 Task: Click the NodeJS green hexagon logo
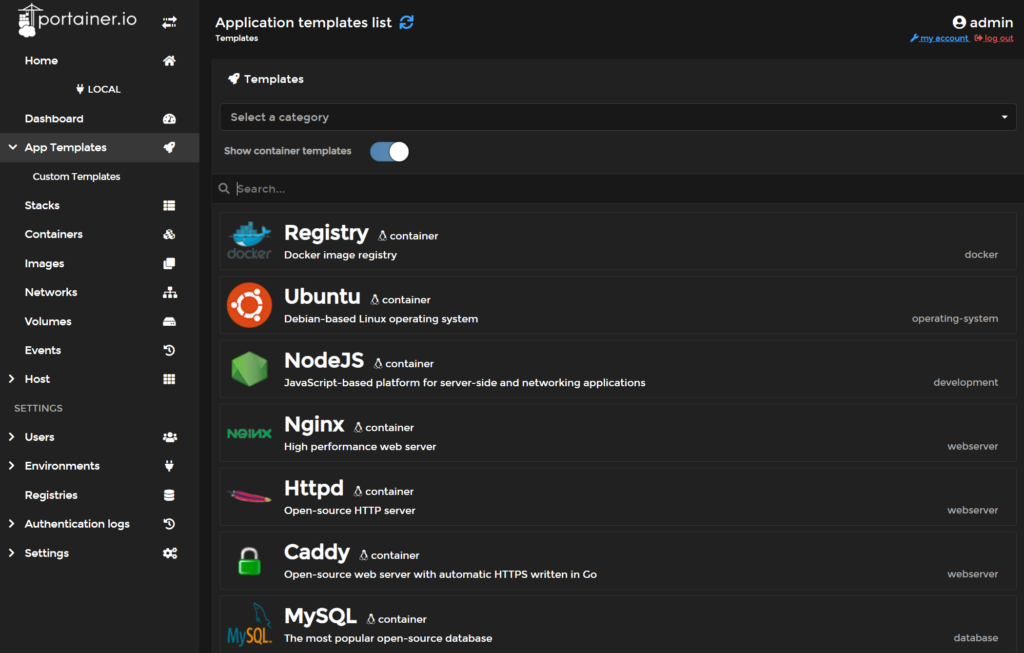tap(249, 369)
